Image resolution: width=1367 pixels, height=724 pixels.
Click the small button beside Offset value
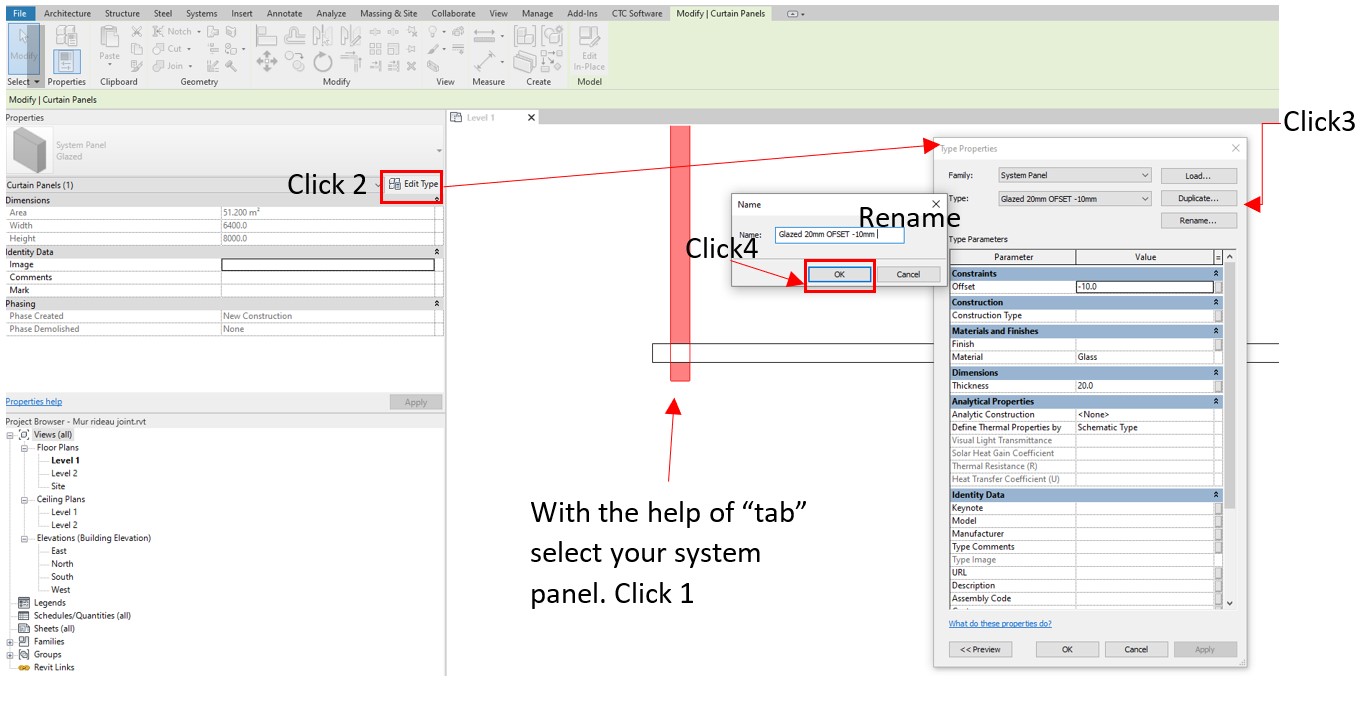pos(1218,287)
